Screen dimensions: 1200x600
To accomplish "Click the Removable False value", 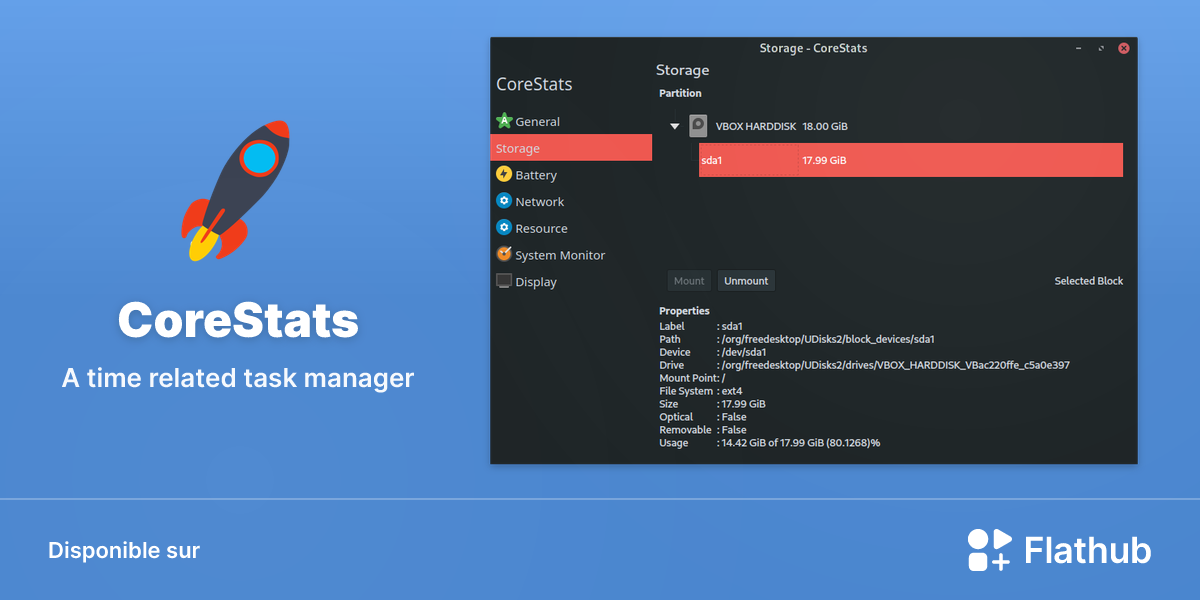I will click(x=734, y=430).
